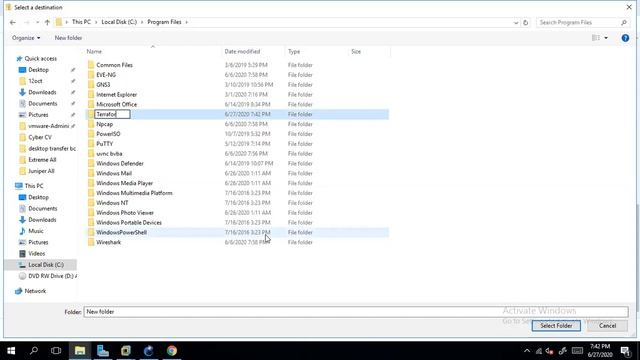Select Local Disk (C:) in the breadcrumb

(119, 22)
